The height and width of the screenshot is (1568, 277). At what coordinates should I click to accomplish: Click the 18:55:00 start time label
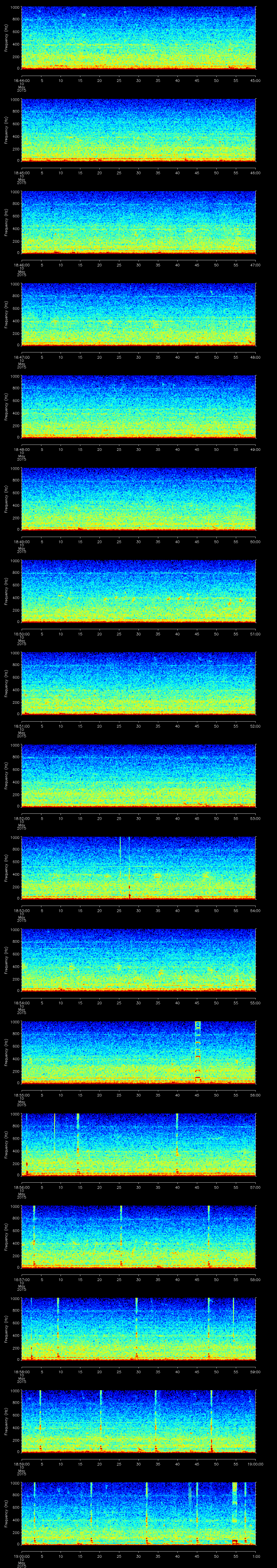[x=22, y=1095]
